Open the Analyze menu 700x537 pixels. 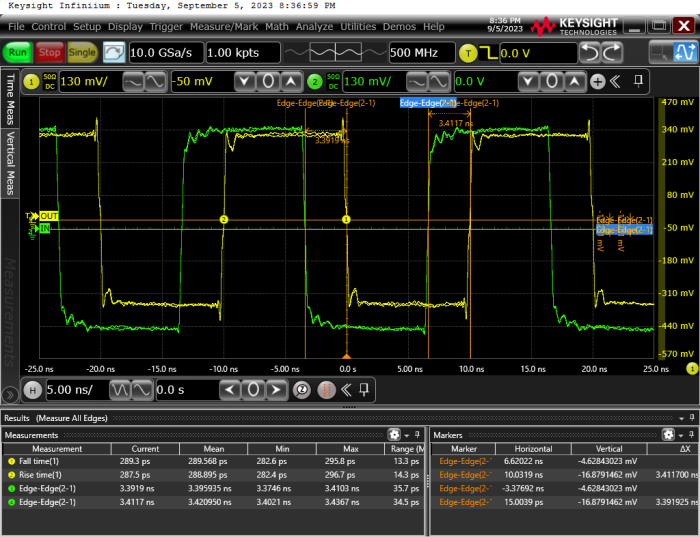coord(314,26)
